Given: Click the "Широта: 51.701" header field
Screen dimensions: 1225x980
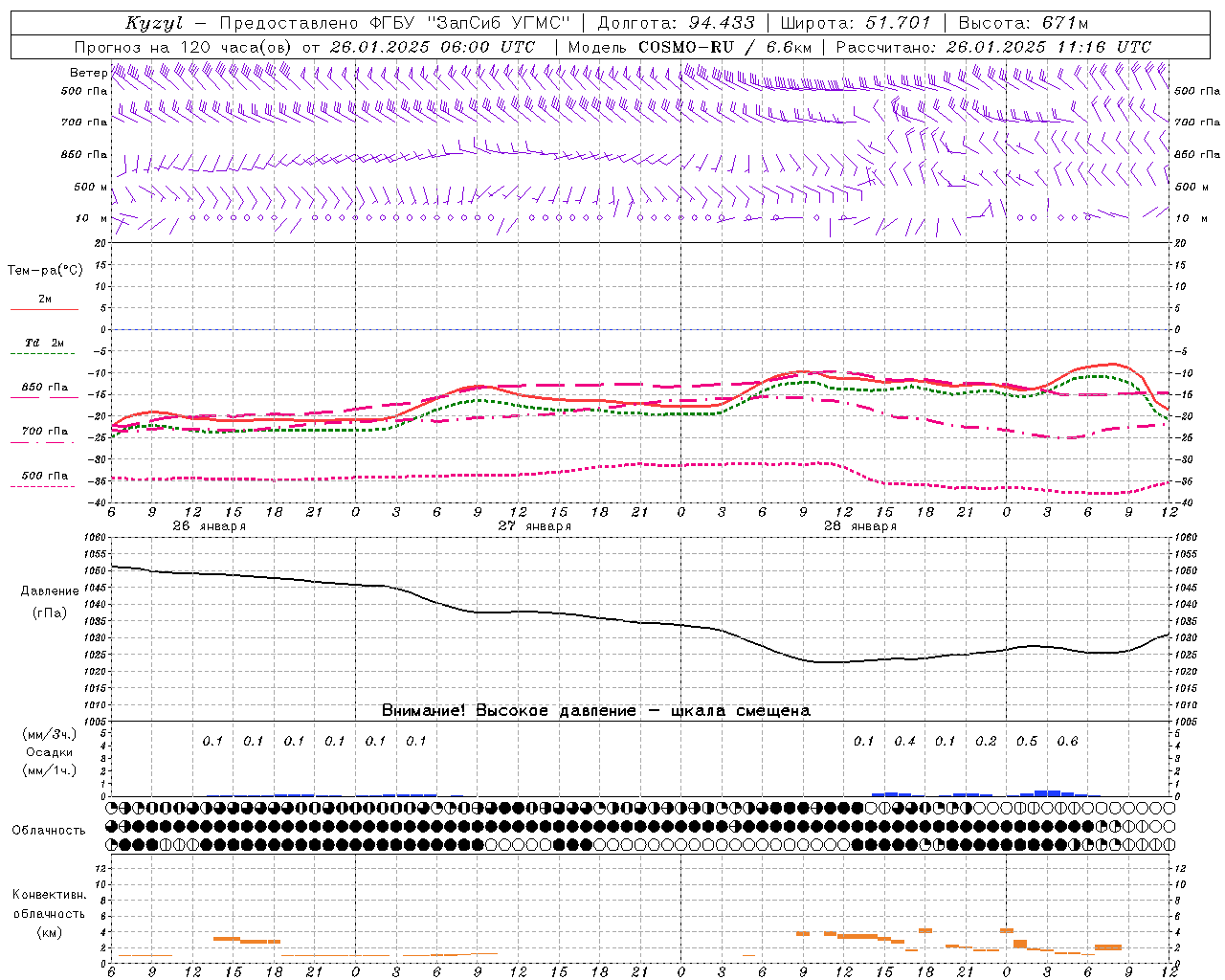Looking at the screenshot, I should point(856,23).
